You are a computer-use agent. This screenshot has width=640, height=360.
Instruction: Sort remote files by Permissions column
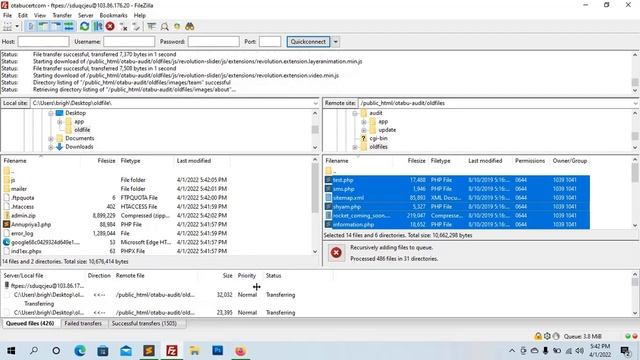(x=530, y=161)
